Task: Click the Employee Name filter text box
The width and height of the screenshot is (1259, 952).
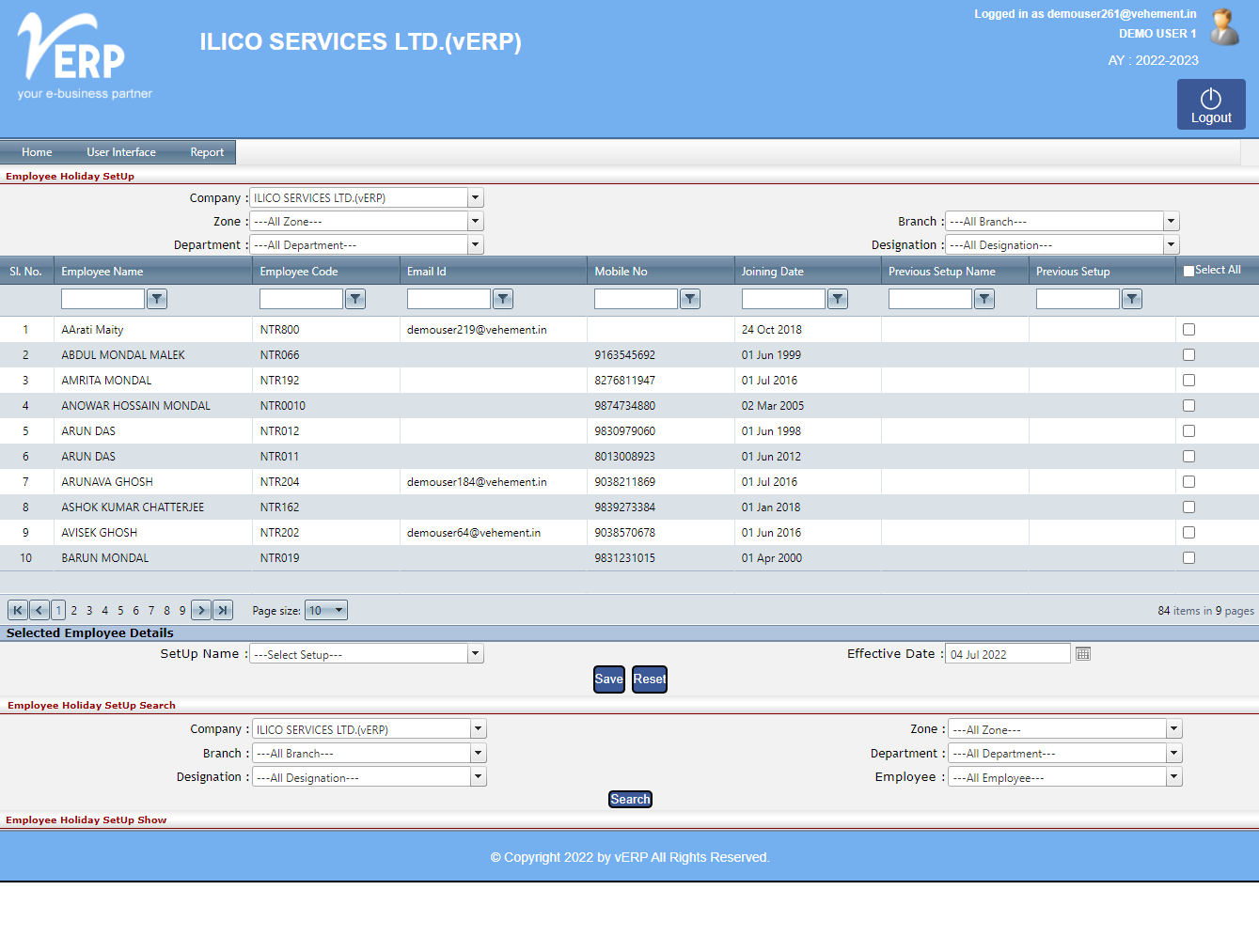Action: (x=102, y=299)
